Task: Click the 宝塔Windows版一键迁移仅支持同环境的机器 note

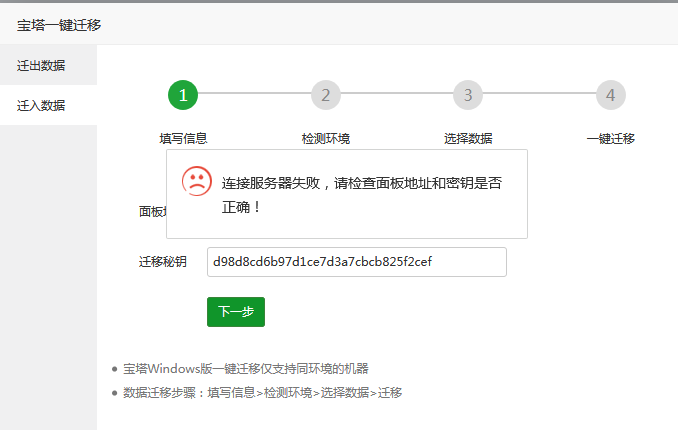Action: 246,369
